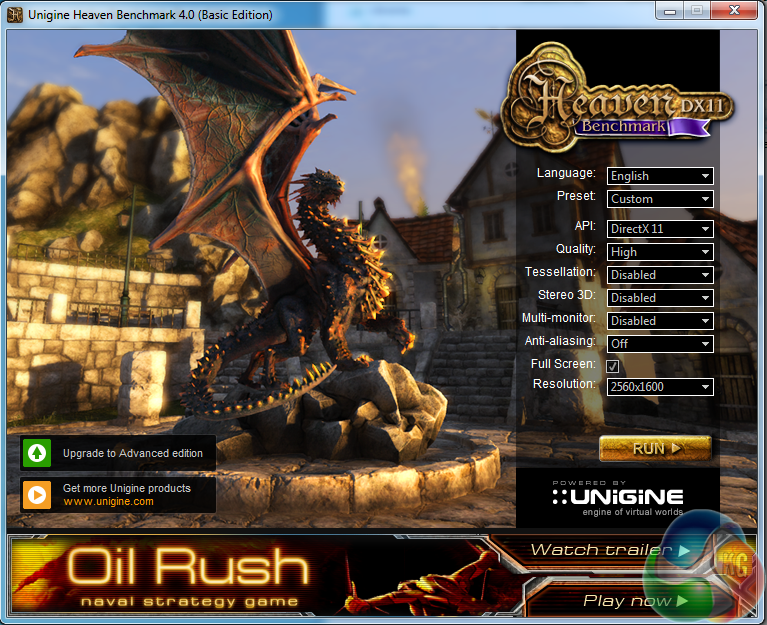This screenshot has width=767, height=625.
Task: Expand the Stereo 3D dropdown
Action: tap(660, 298)
